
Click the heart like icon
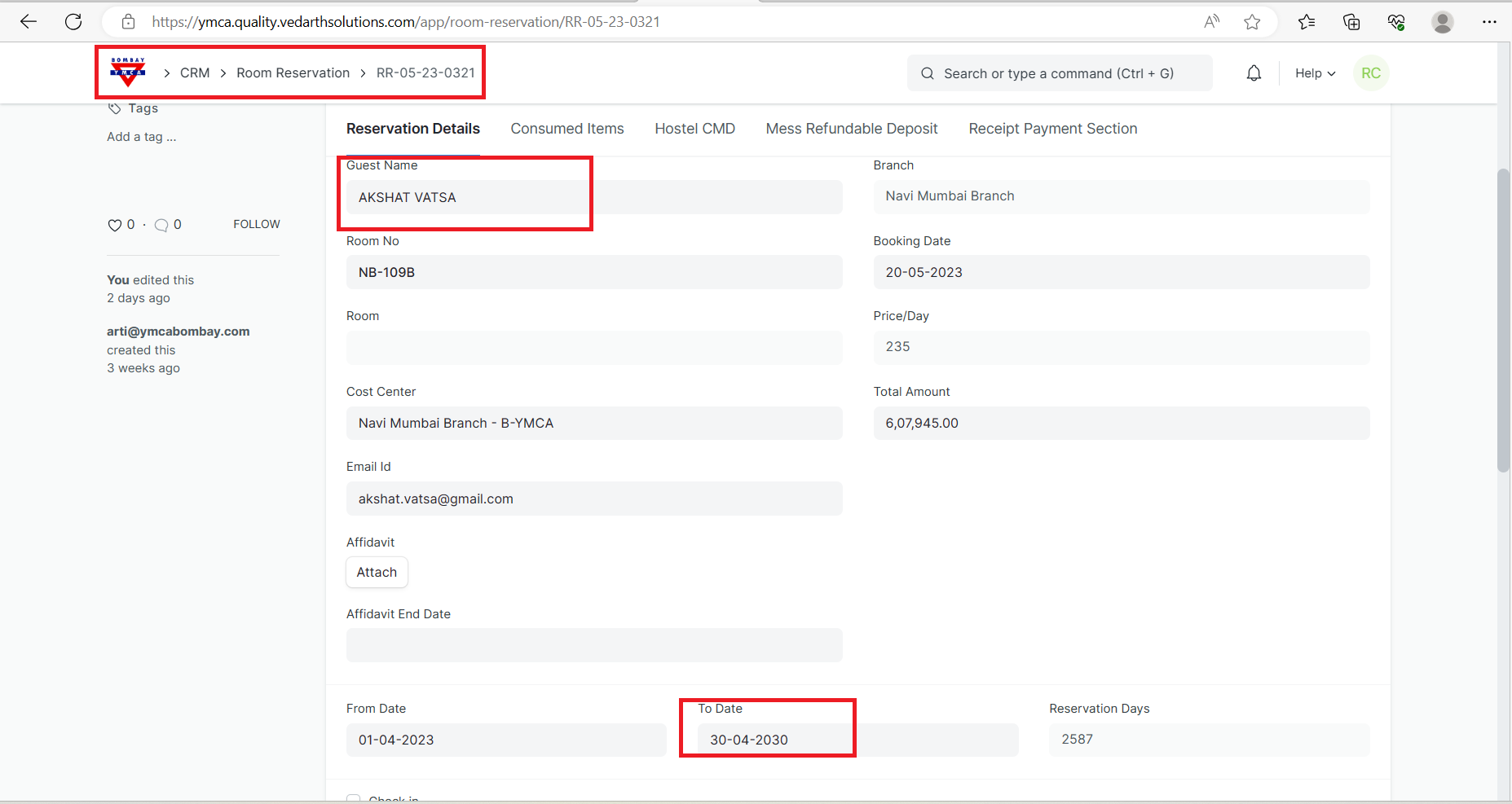point(114,225)
